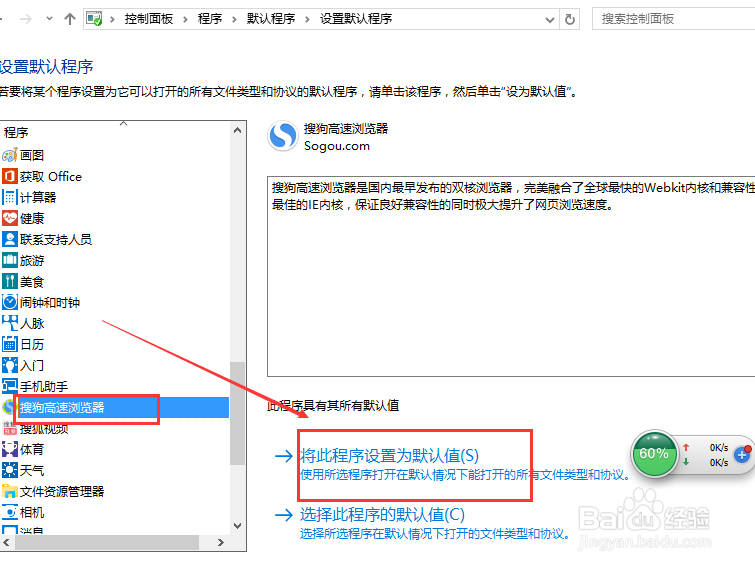Click the 程序 column header
755x568 pixels.
16,132
